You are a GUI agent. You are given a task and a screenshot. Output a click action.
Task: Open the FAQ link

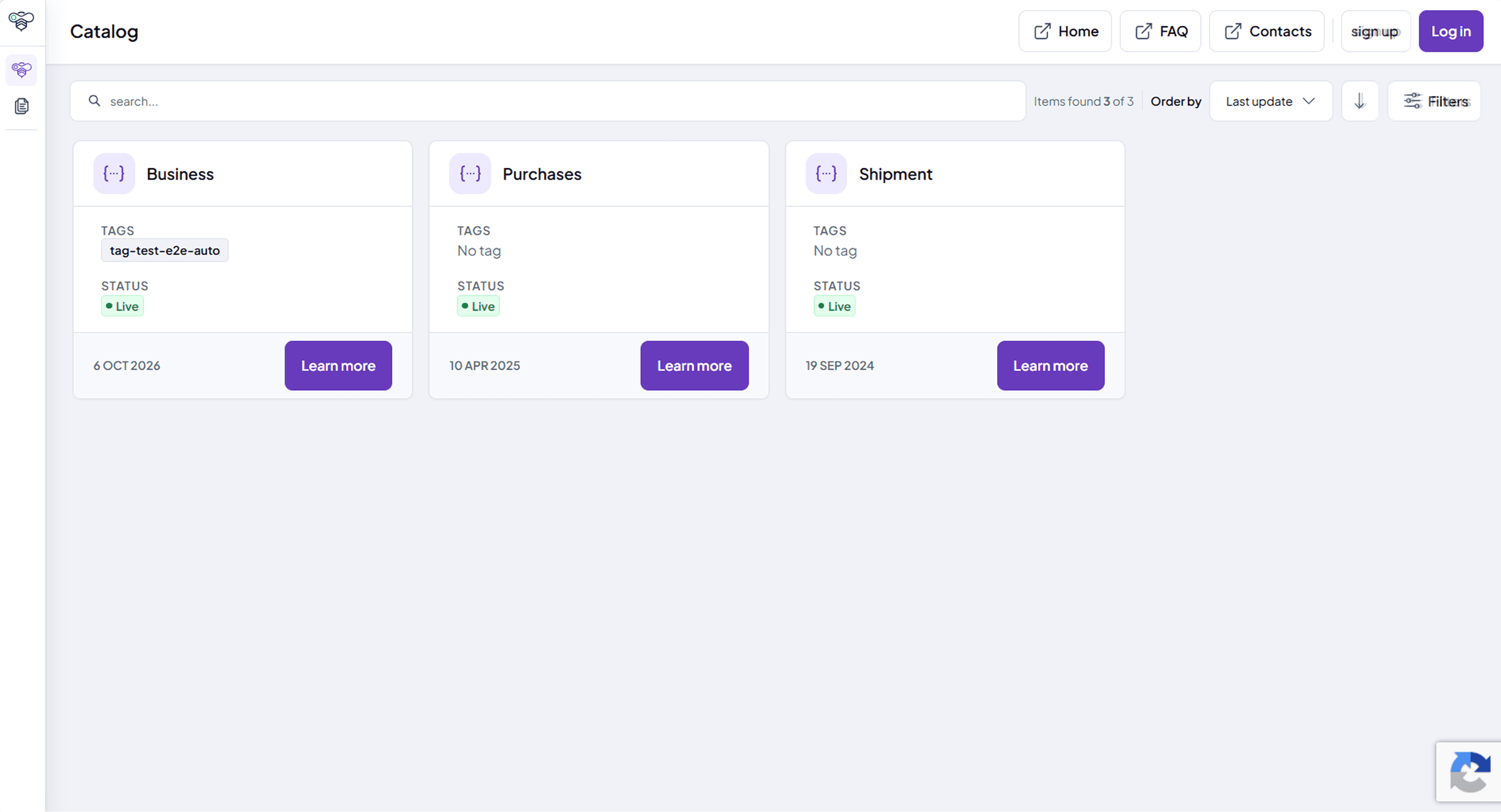tap(1160, 31)
